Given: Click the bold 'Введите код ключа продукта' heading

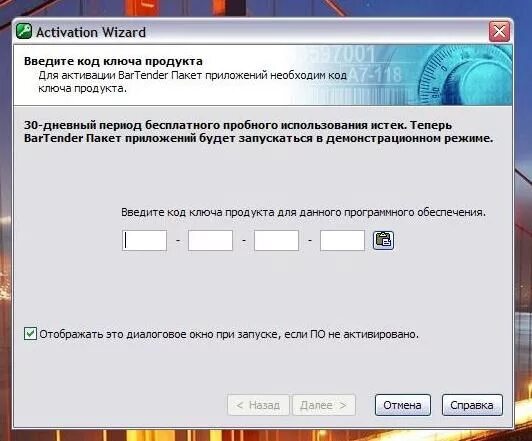Looking at the screenshot, I should click(x=113, y=61).
